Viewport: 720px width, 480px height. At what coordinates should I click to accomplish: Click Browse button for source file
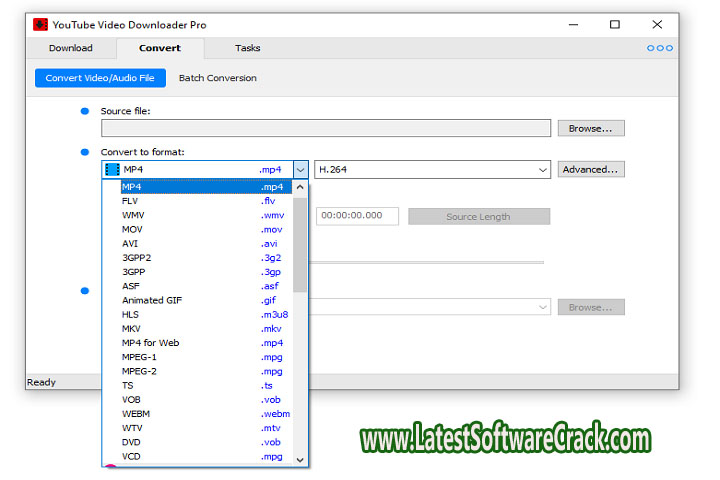[590, 128]
